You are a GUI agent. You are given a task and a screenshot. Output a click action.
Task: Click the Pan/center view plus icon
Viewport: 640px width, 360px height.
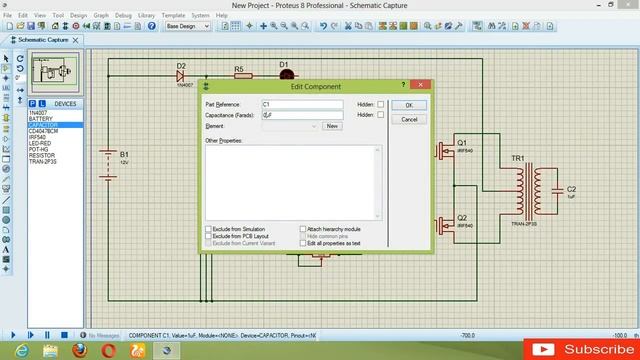tap(263, 26)
